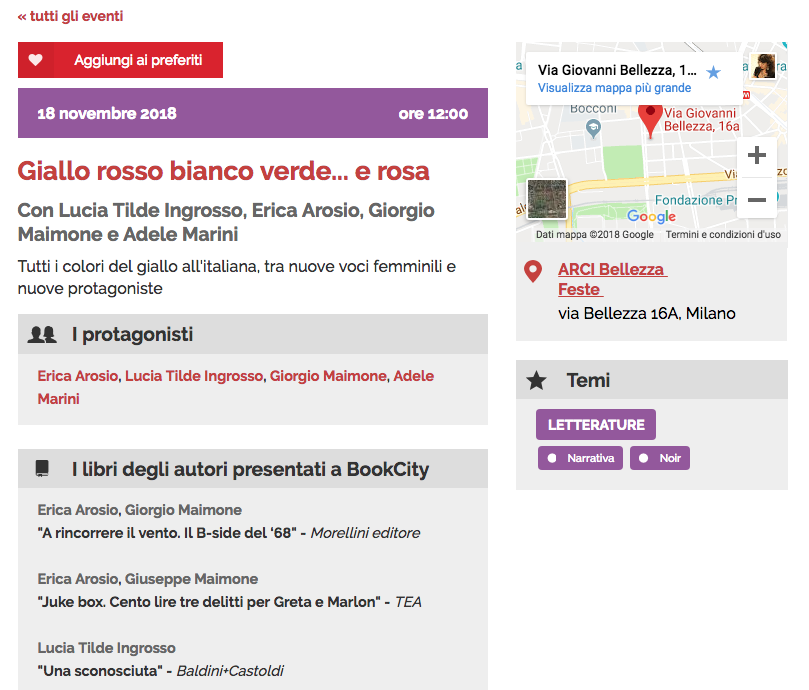Click the graduation cap marker on map

click(x=594, y=129)
